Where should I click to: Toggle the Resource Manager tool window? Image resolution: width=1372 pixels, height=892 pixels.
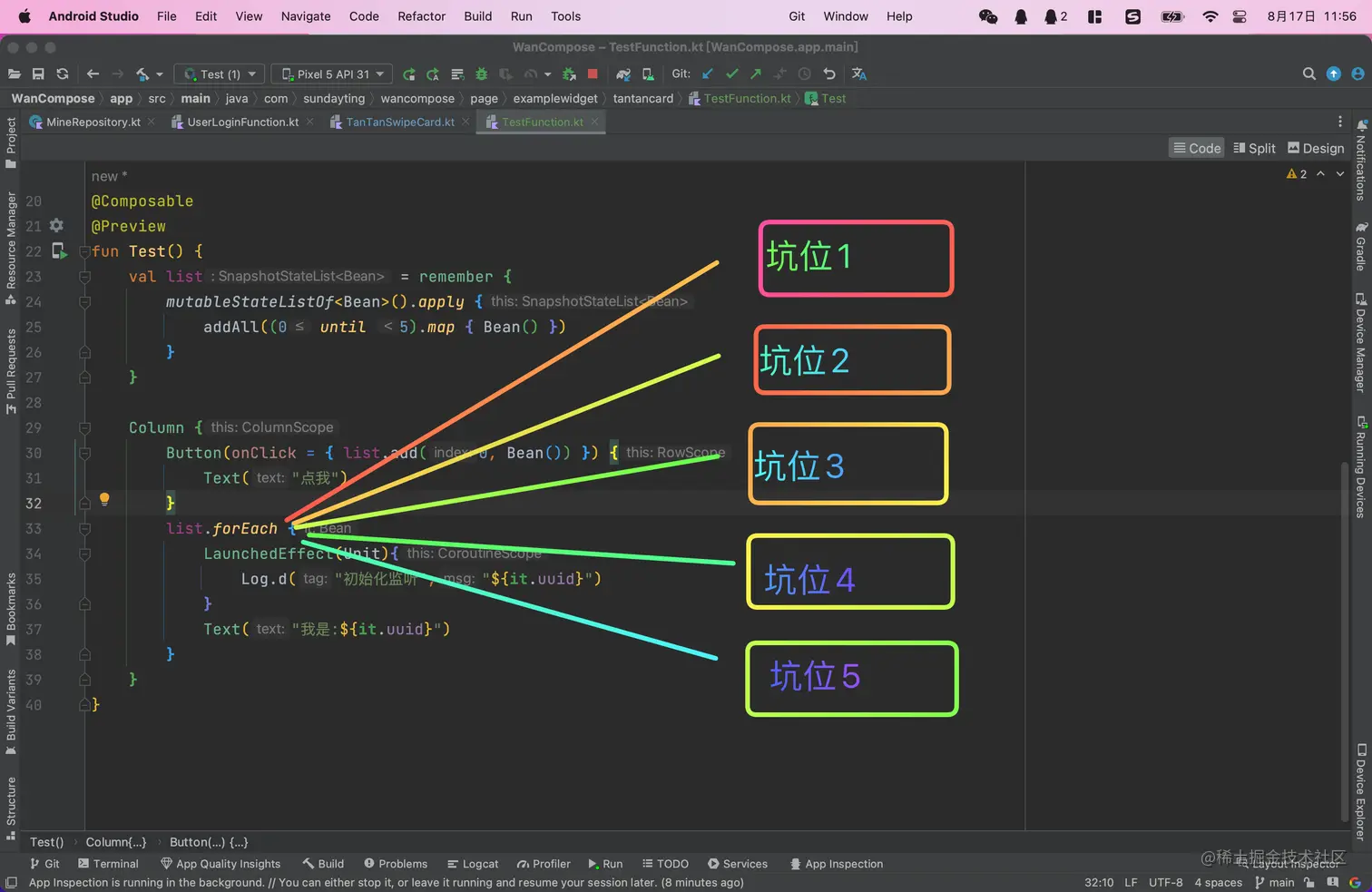11,249
